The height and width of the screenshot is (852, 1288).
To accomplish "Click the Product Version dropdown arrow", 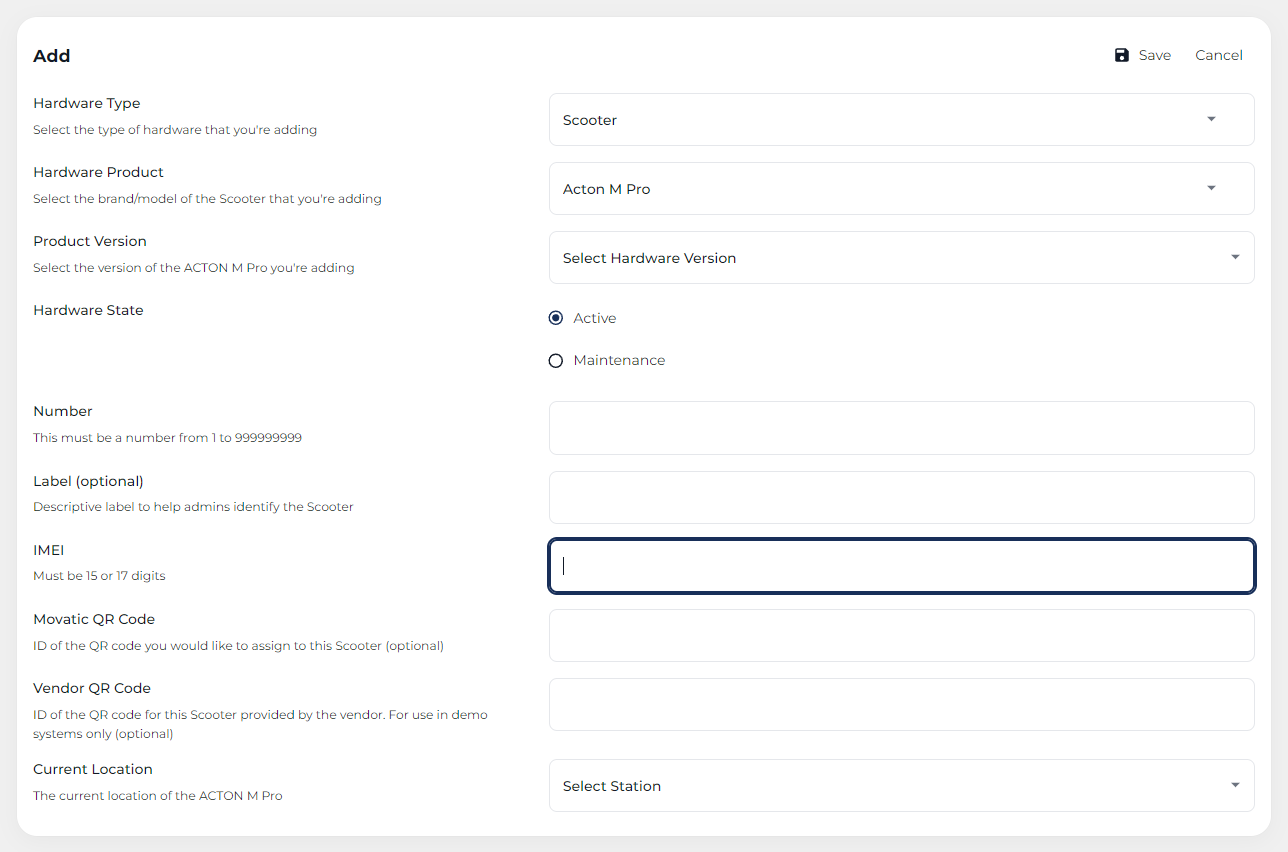I will point(1235,258).
